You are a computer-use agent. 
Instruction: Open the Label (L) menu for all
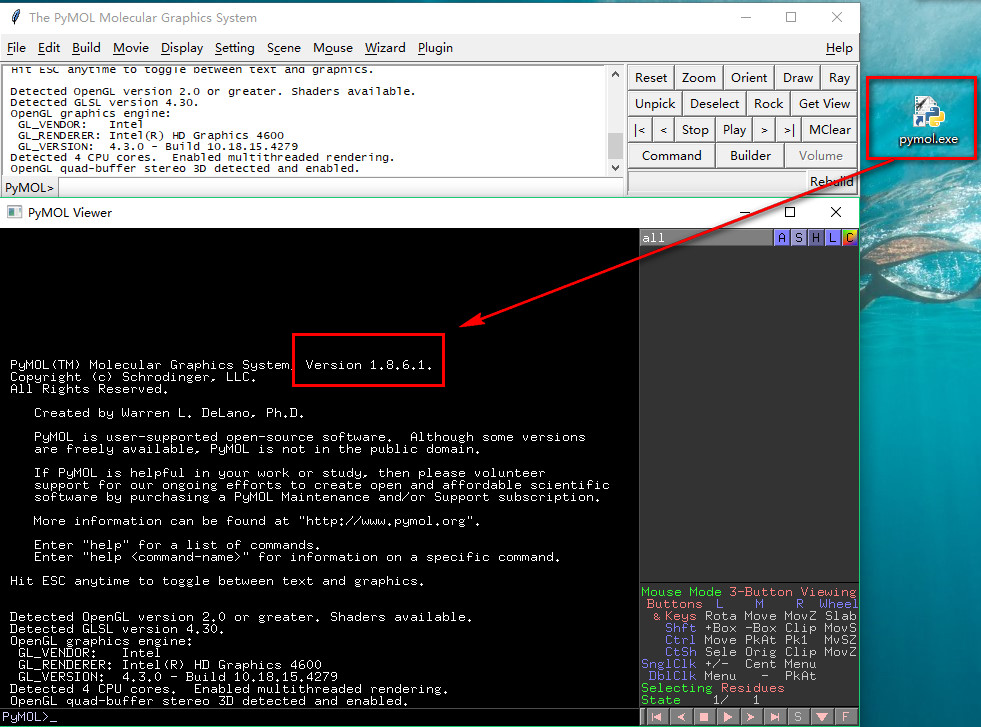pos(833,238)
